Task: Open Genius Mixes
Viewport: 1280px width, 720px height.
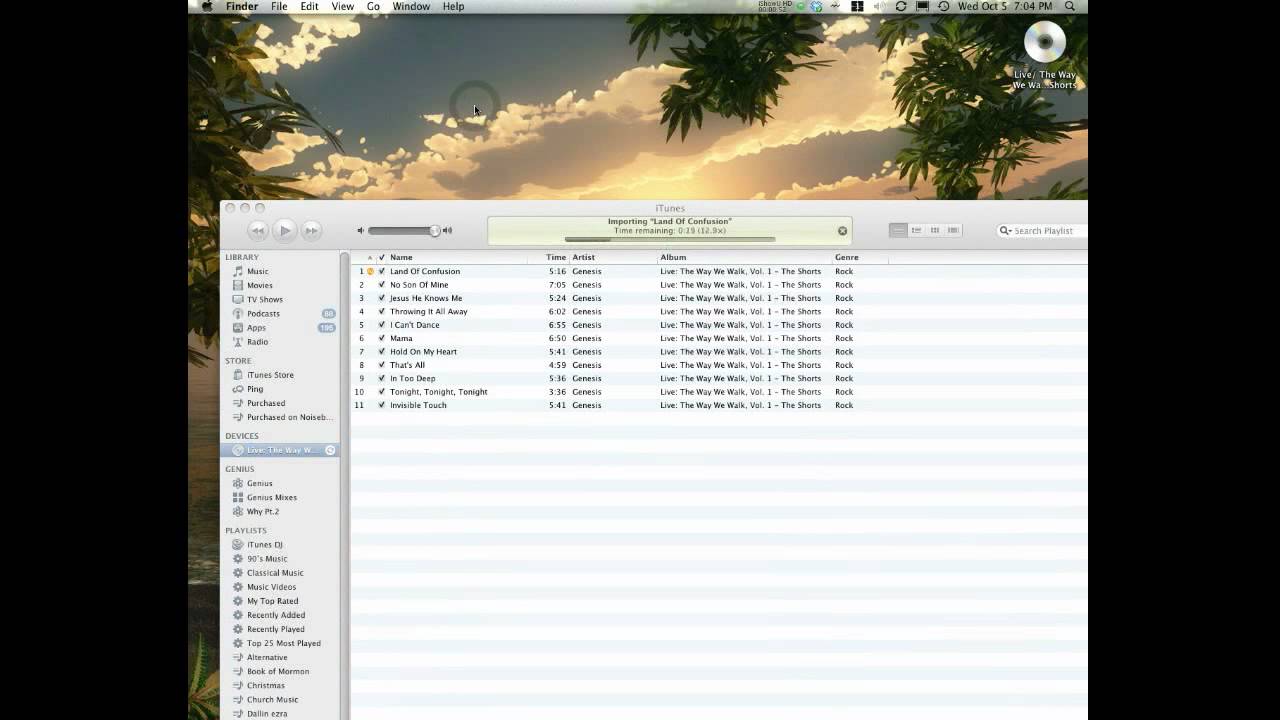Action: tap(272, 497)
